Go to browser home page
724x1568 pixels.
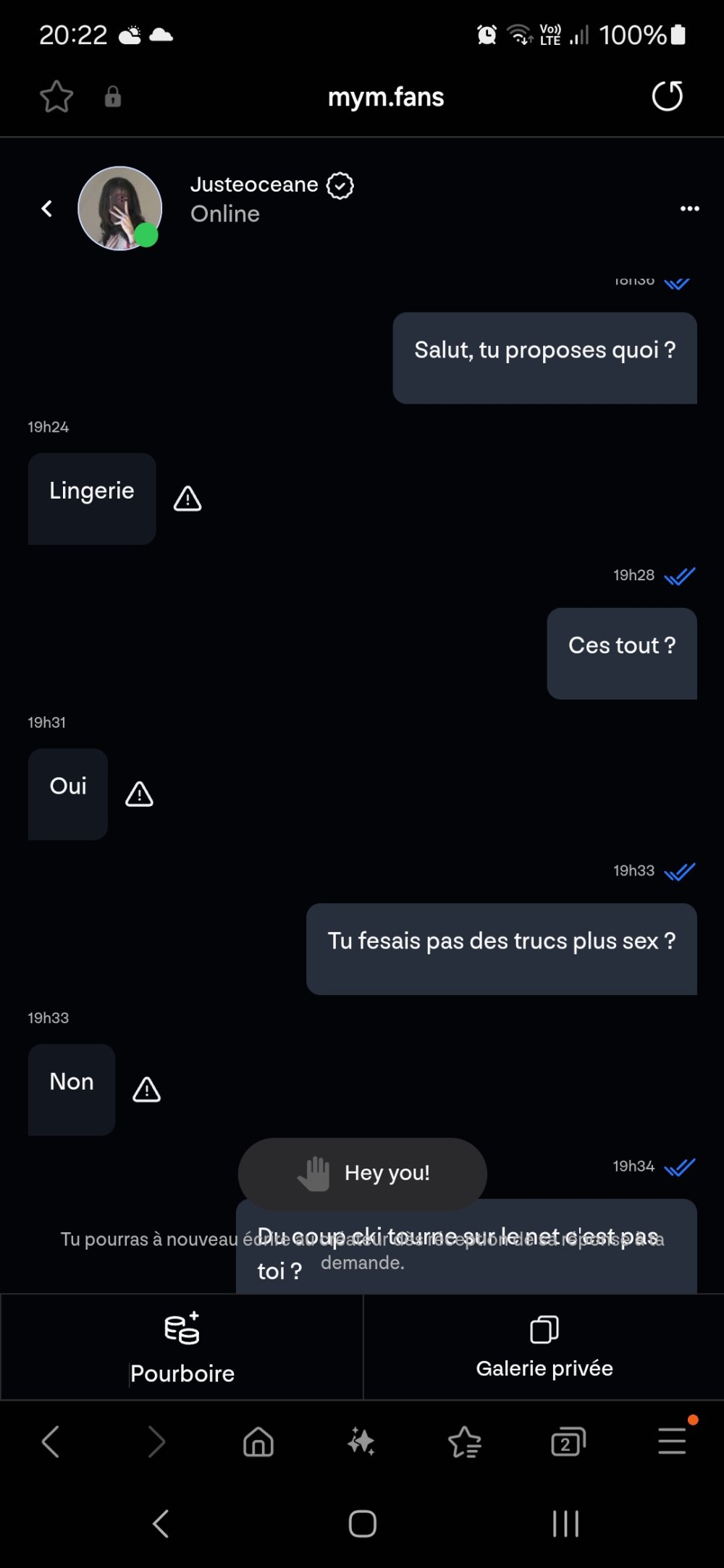(x=258, y=1441)
